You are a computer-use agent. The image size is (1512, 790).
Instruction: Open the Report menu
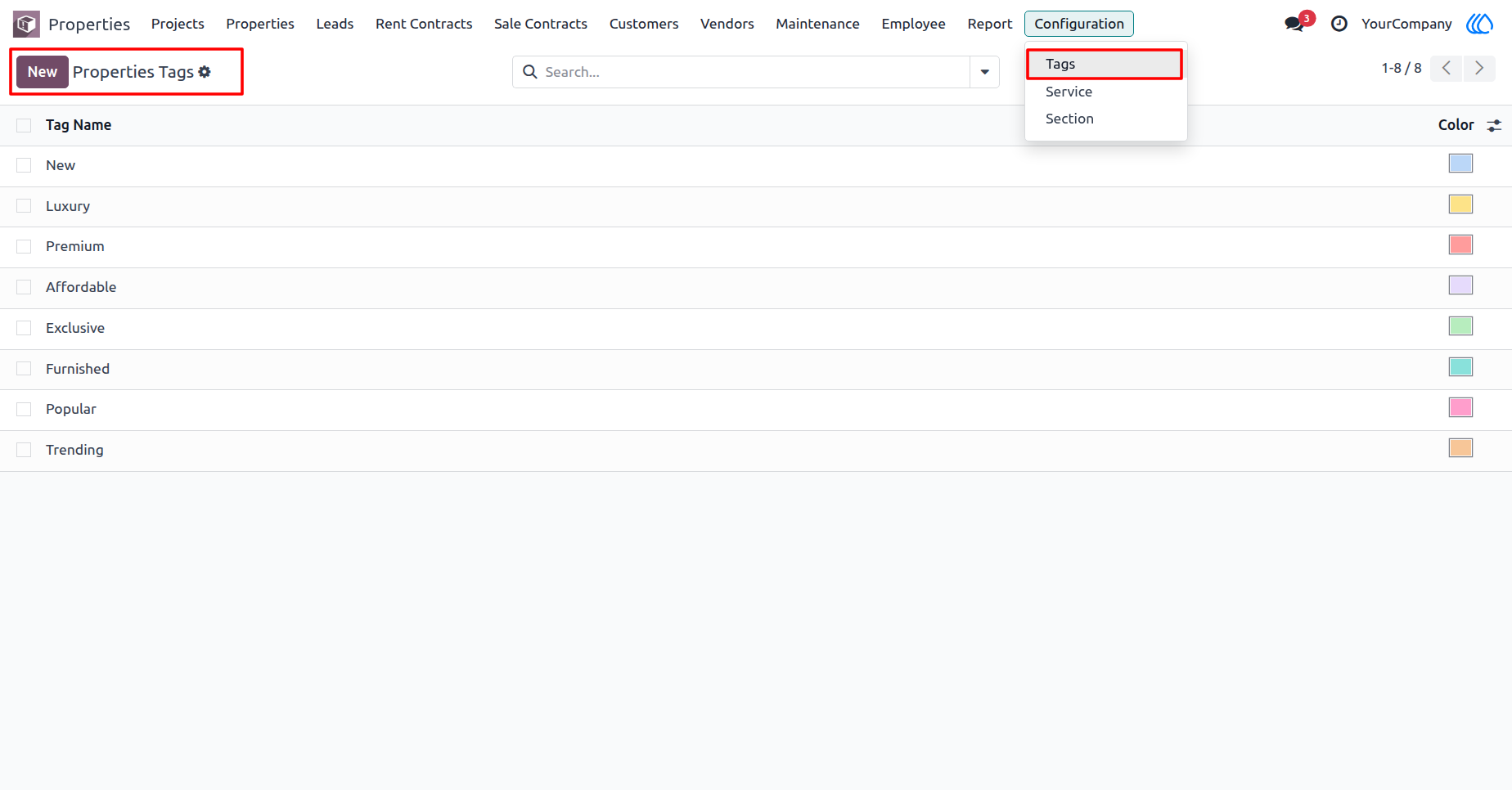point(989,24)
